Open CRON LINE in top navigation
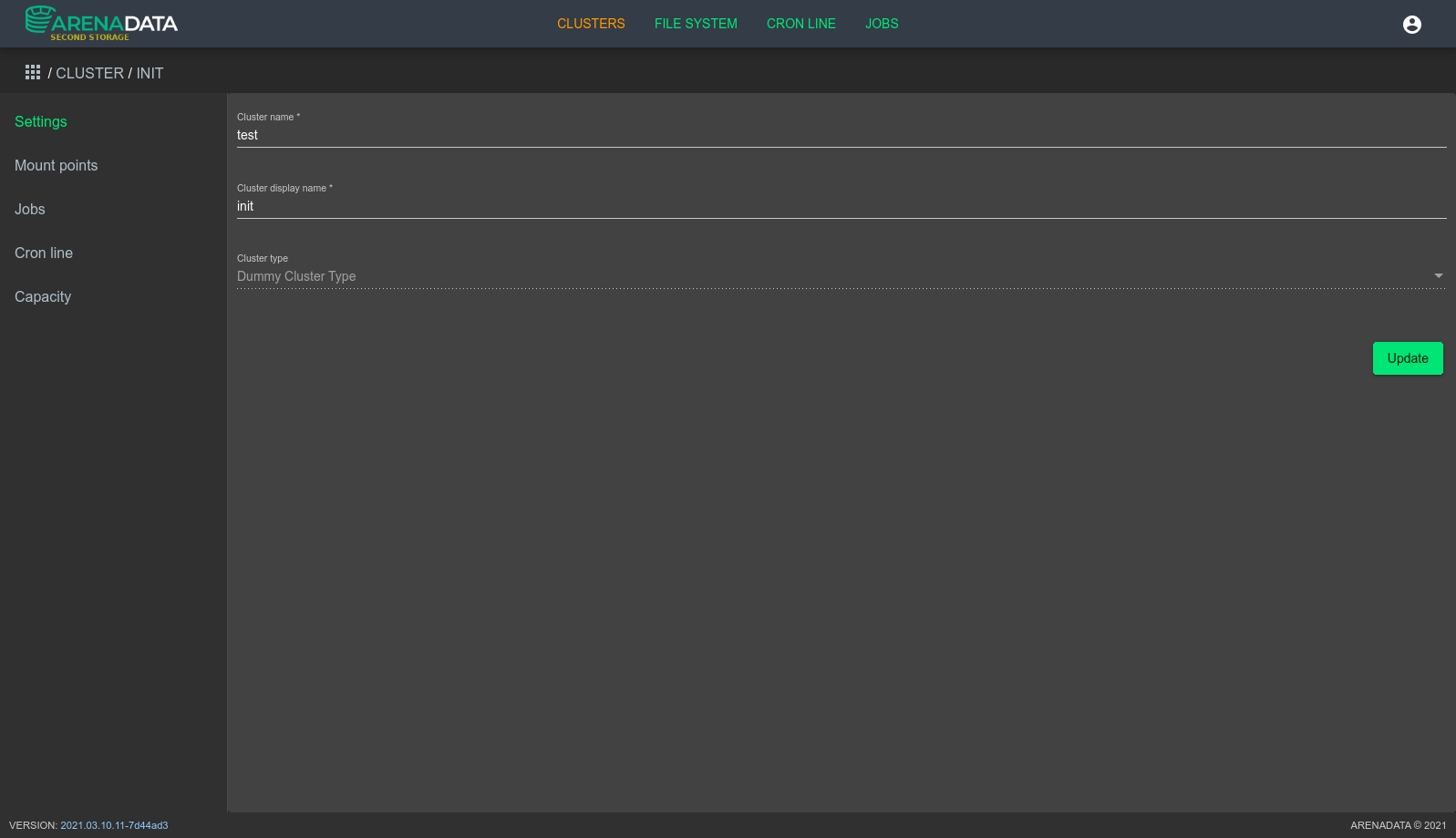 (800, 24)
